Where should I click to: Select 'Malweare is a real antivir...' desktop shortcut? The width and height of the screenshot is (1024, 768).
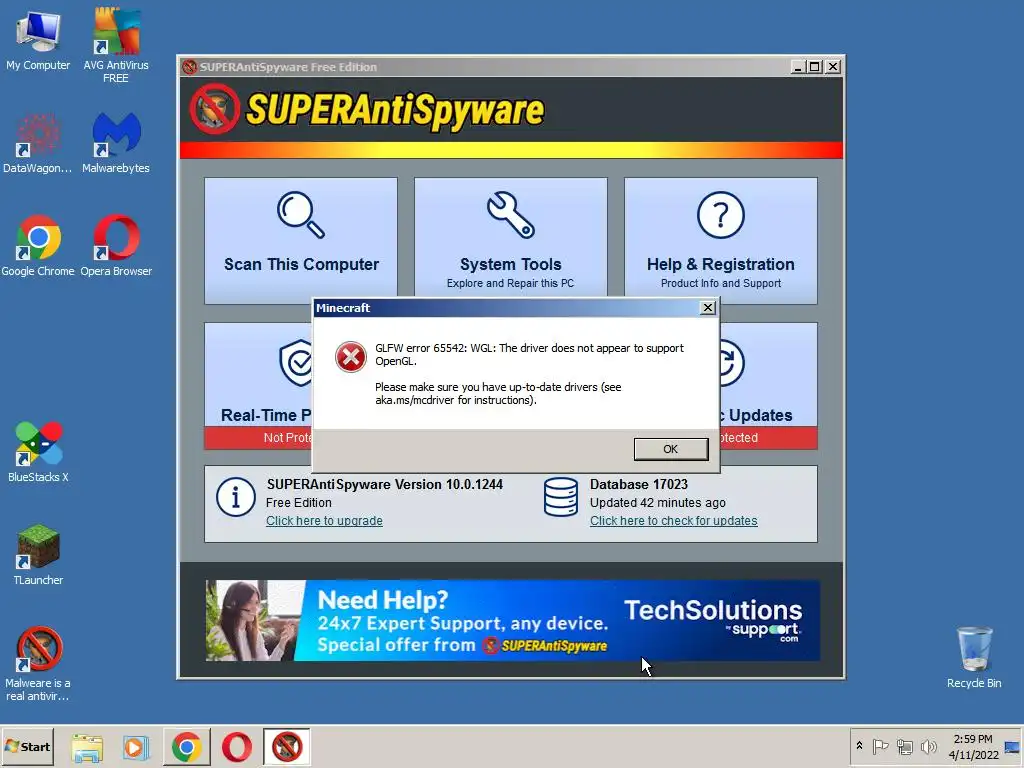coord(38,664)
